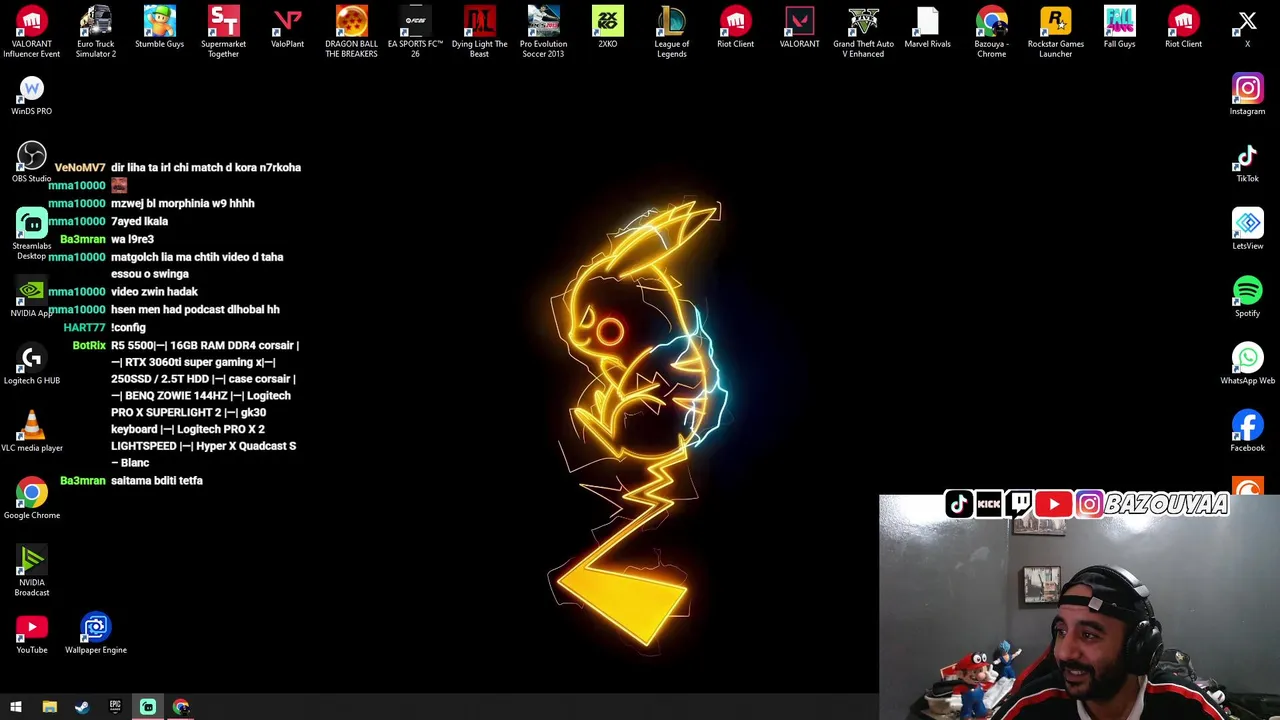This screenshot has width=1280, height=720.
Task: Select the VALORANT game icon
Action: tap(800, 27)
